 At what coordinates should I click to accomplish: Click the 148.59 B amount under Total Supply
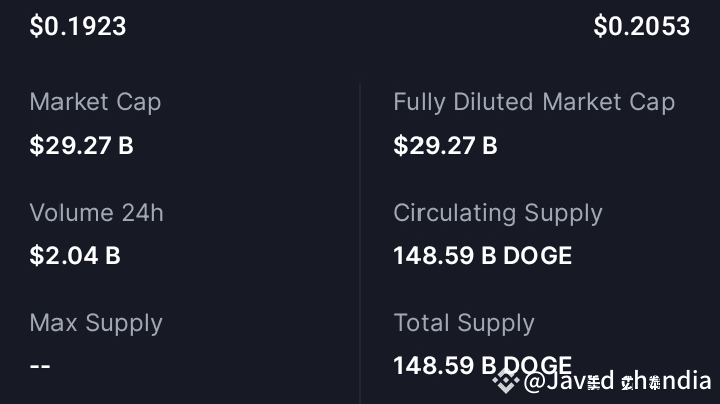(x=445, y=366)
